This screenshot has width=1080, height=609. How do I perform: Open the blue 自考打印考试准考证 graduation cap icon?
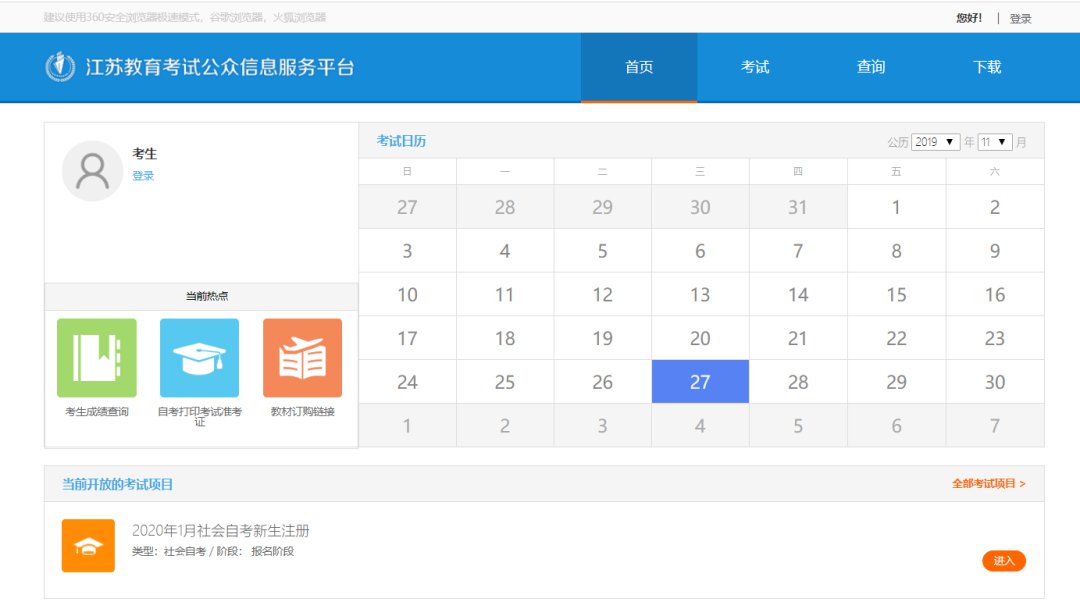click(x=199, y=358)
